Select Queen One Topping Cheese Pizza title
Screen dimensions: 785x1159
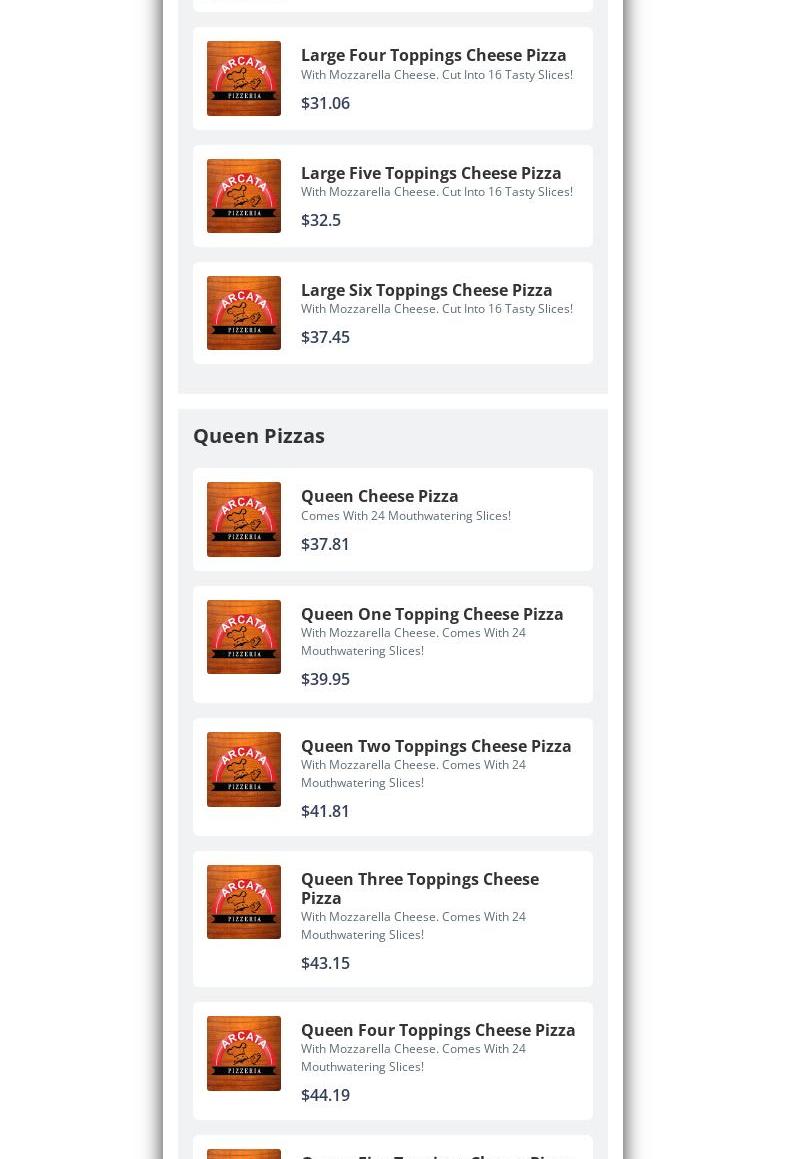pyautogui.click(x=432, y=614)
